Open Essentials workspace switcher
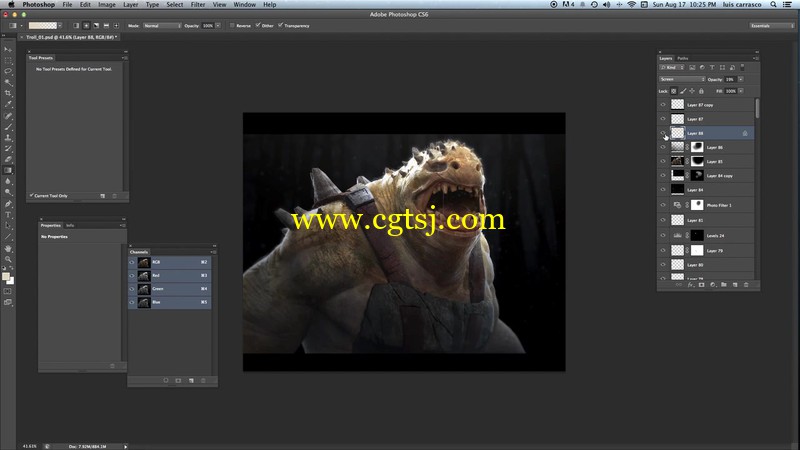 [771, 26]
